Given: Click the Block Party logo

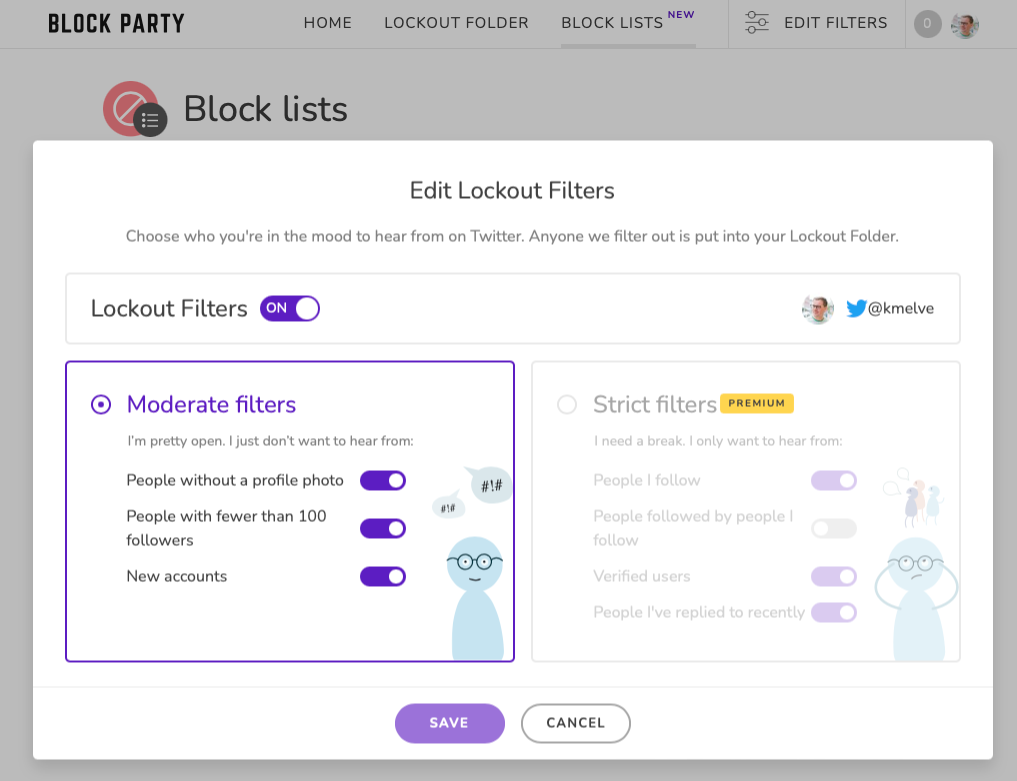Looking at the screenshot, I should click(x=115, y=23).
